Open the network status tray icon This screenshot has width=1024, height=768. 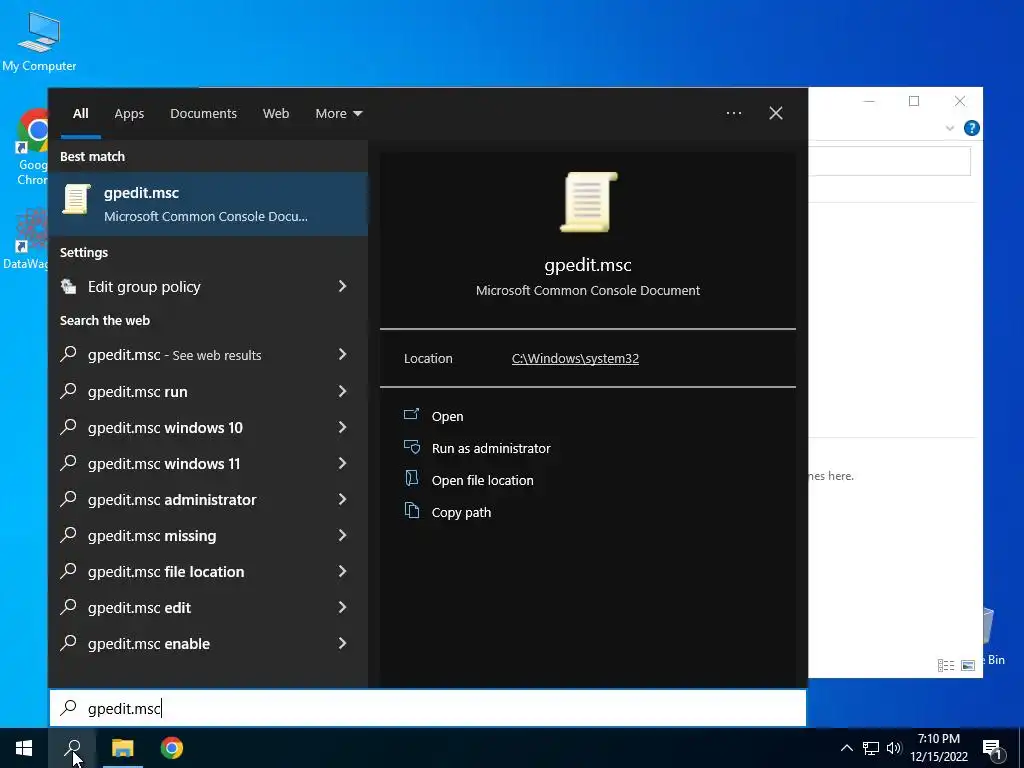click(871, 748)
